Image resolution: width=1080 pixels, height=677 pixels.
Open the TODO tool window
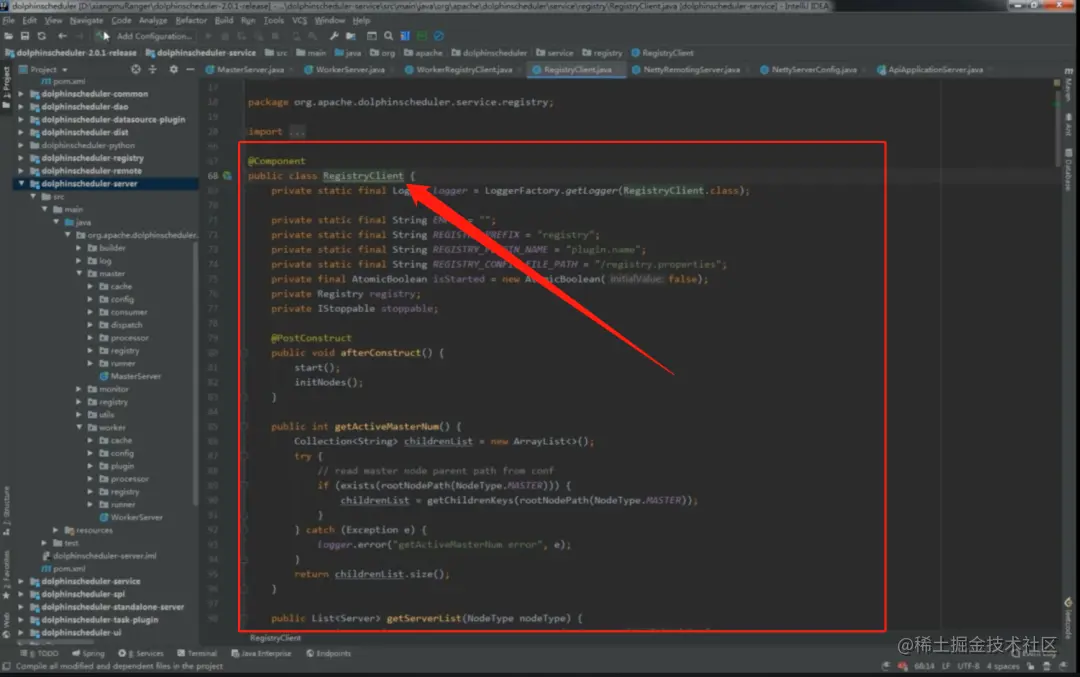pyautogui.click(x=40, y=654)
